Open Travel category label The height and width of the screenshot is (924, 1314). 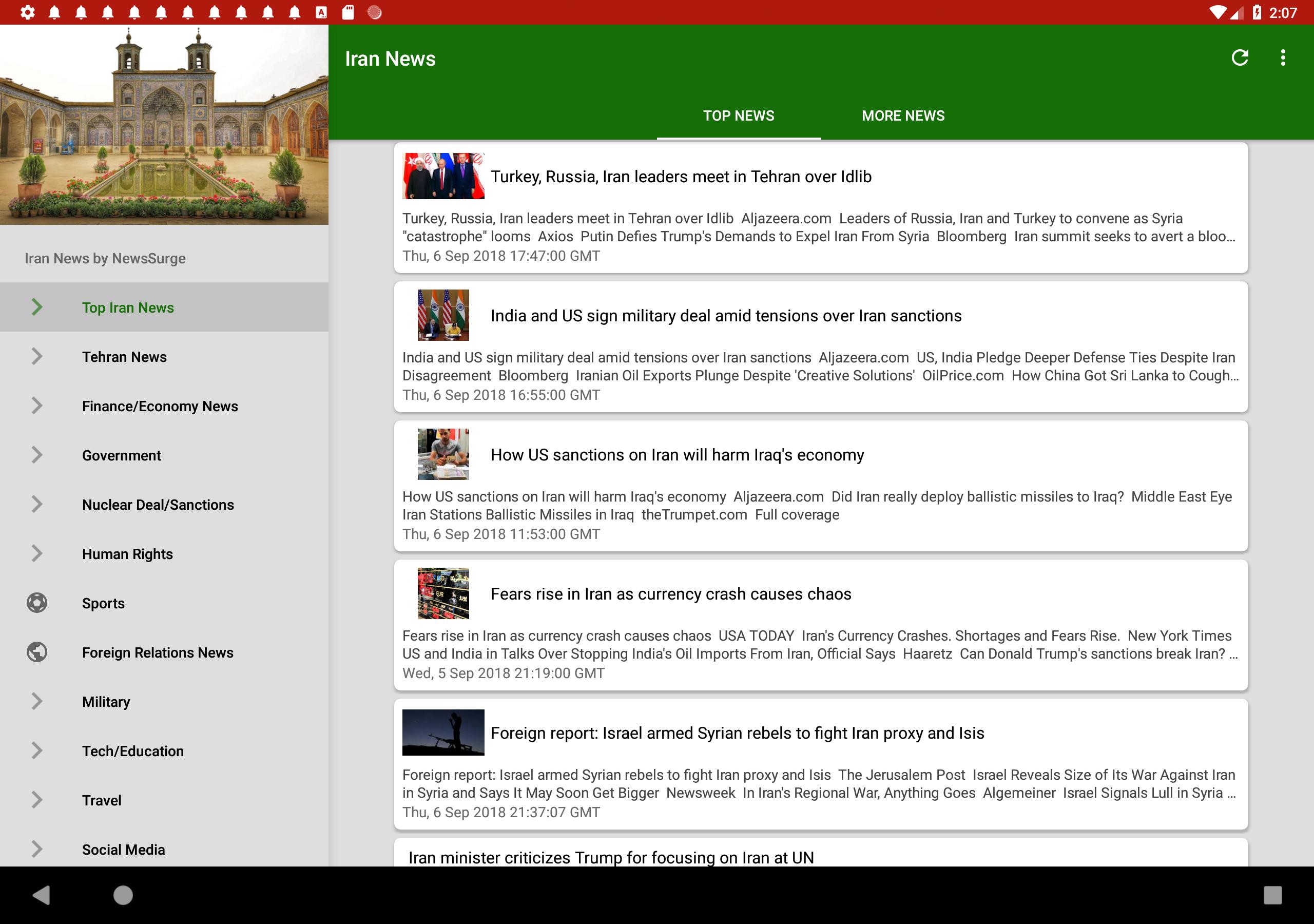(x=102, y=800)
